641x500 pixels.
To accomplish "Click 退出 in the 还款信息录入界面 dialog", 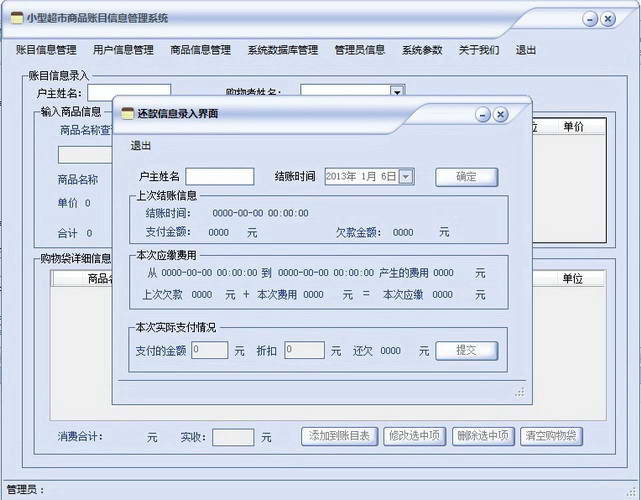I will point(141,146).
